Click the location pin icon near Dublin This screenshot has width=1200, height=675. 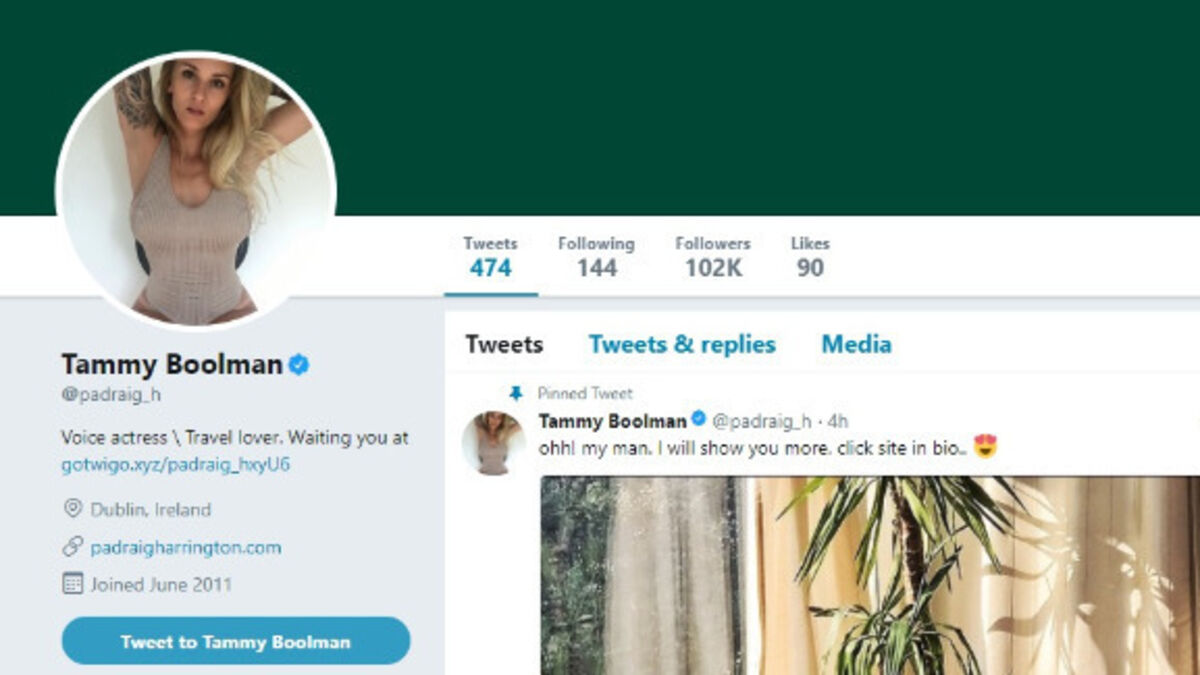pyautogui.click(x=72, y=509)
